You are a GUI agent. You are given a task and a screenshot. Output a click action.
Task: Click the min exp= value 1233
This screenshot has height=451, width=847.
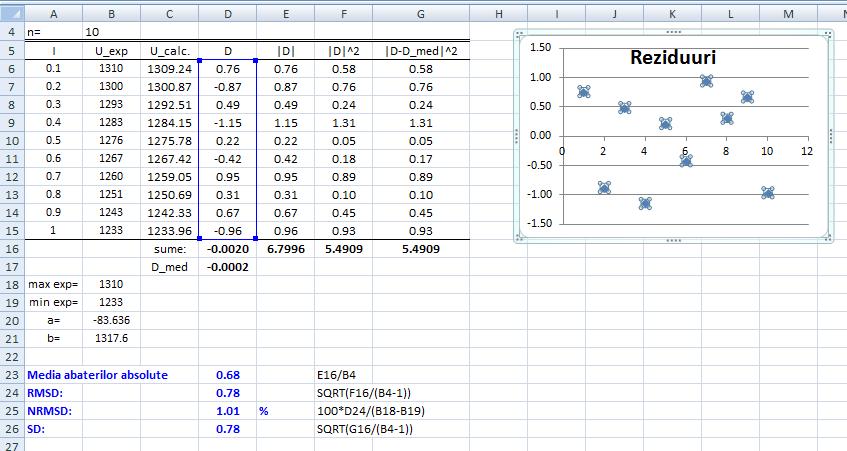tap(111, 302)
